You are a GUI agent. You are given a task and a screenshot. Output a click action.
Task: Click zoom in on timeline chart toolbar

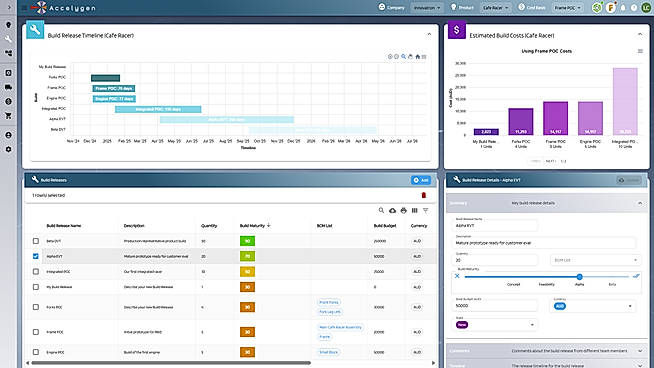pyautogui.click(x=390, y=56)
